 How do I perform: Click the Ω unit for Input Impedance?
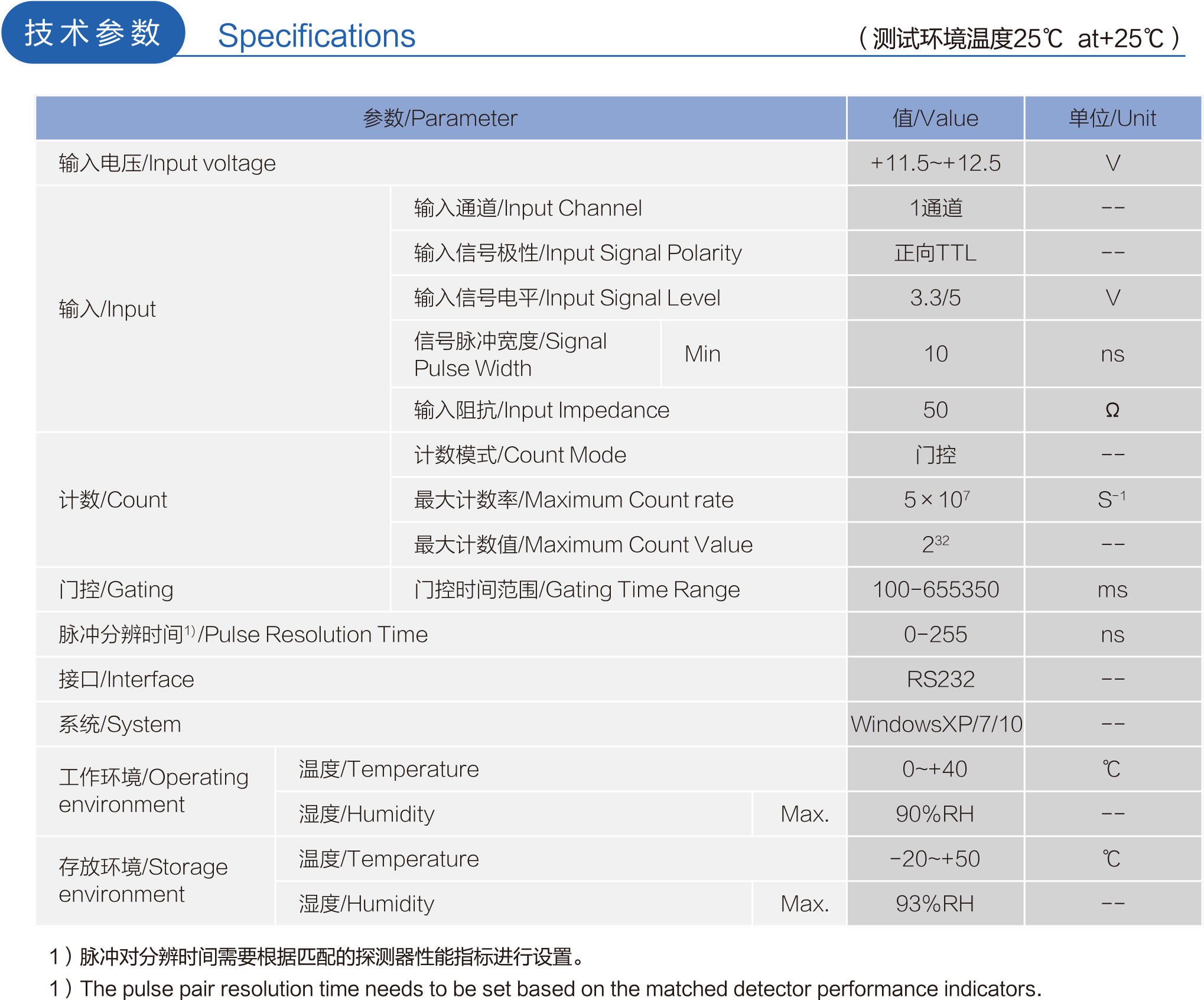(1112, 410)
